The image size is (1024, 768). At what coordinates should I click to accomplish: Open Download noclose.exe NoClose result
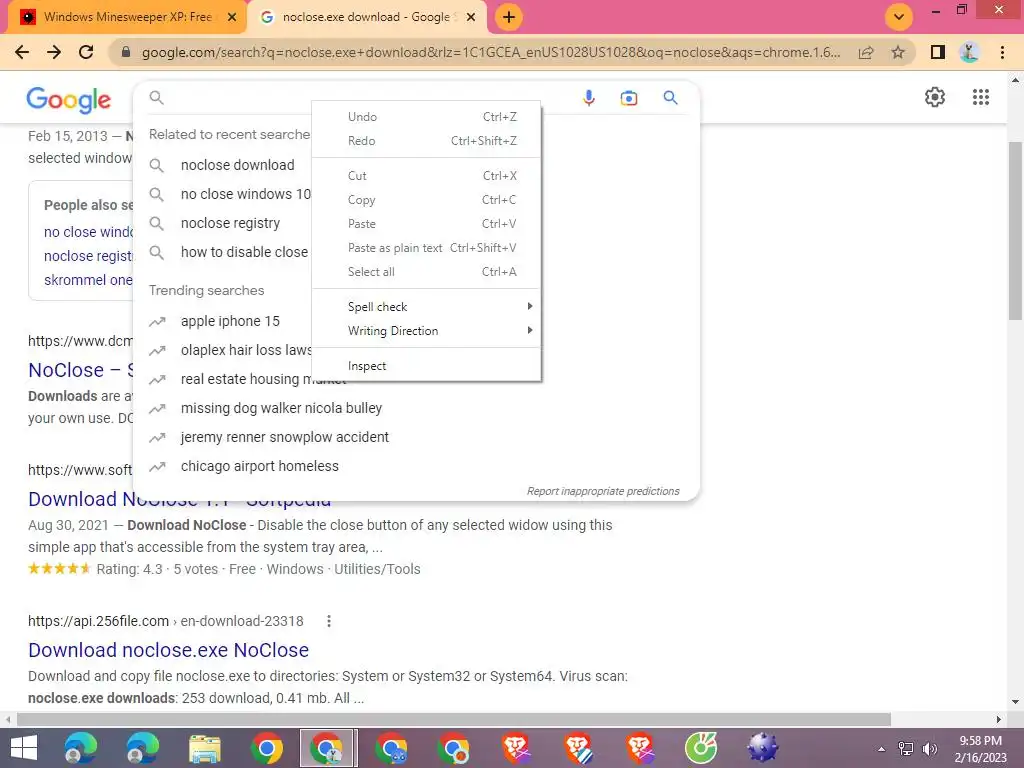[x=168, y=650]
